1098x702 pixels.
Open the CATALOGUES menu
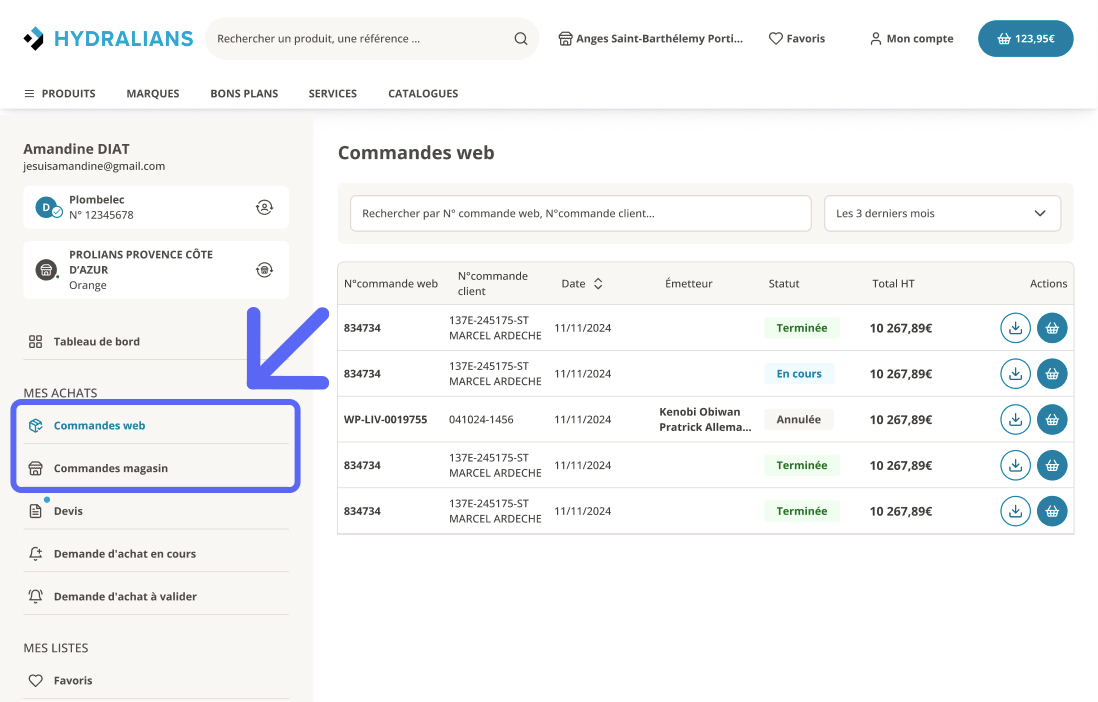[x=423, y=93]
